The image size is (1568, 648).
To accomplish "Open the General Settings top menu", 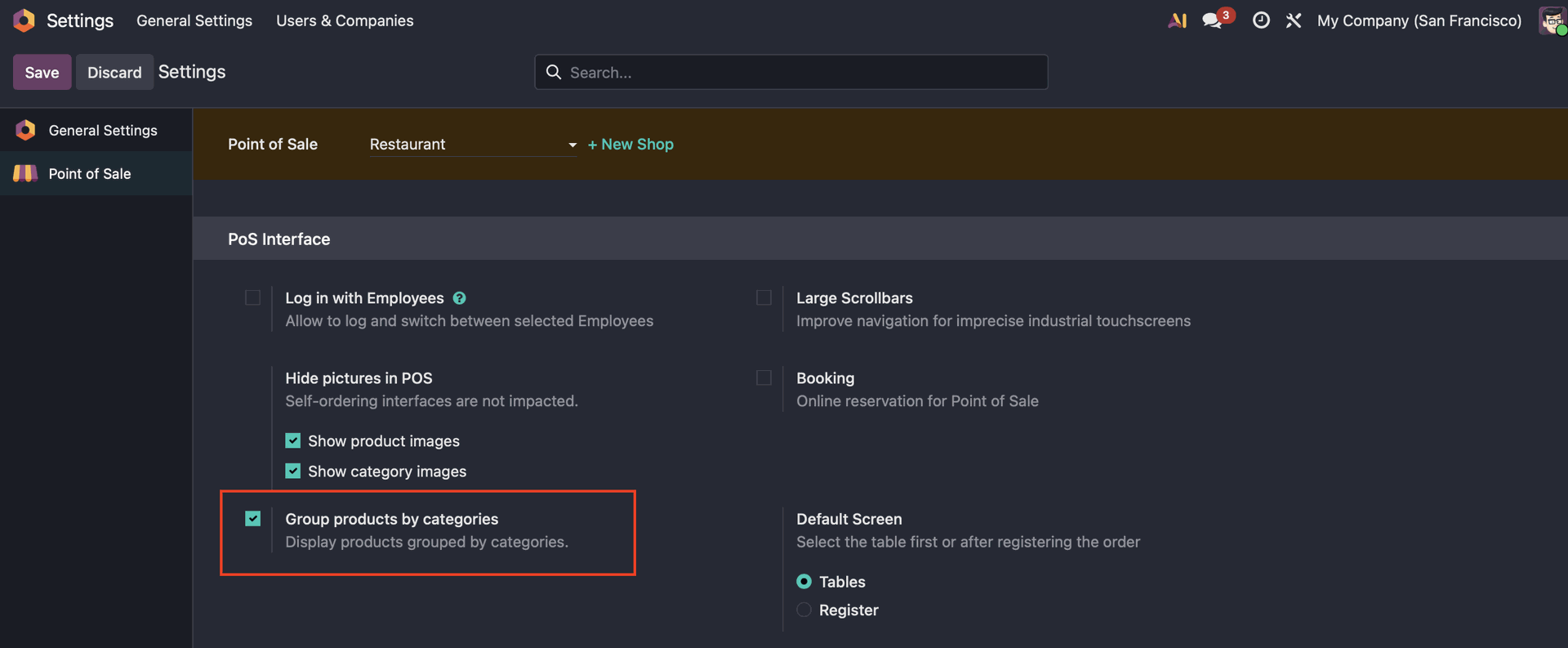I will (194, 20).
